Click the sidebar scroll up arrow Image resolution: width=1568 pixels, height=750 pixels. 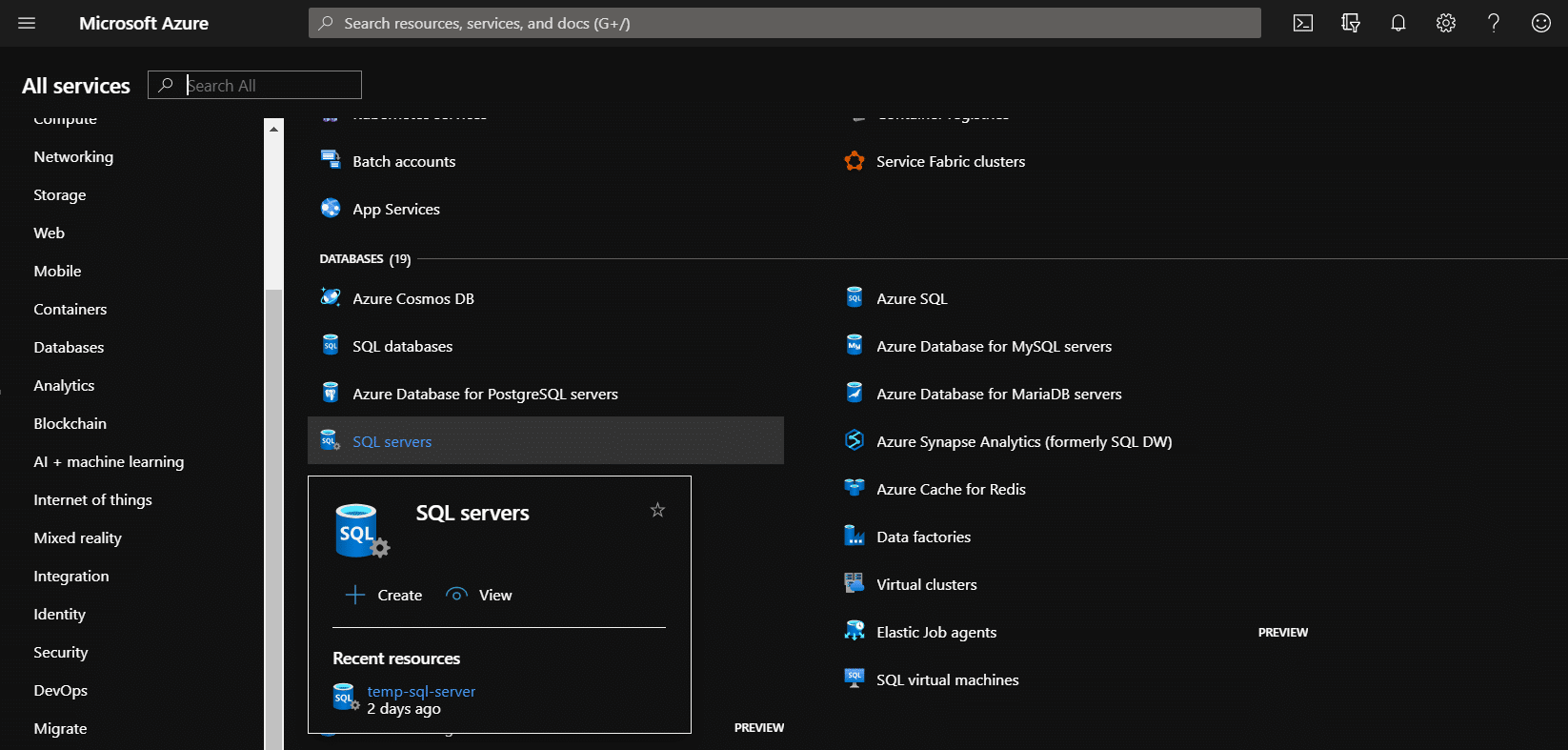[x=274, y=129]
